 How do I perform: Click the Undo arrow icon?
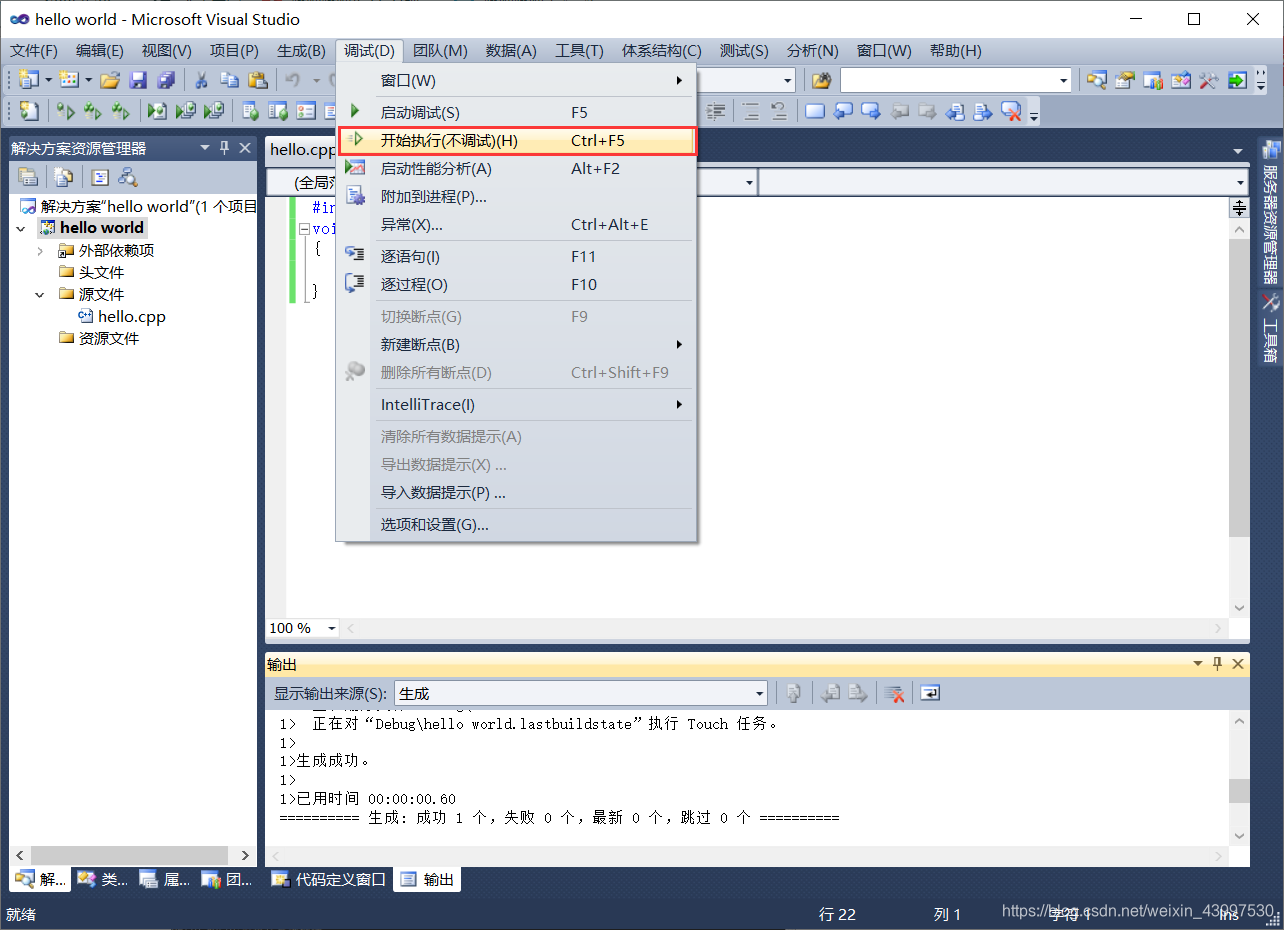coord(293,80)
